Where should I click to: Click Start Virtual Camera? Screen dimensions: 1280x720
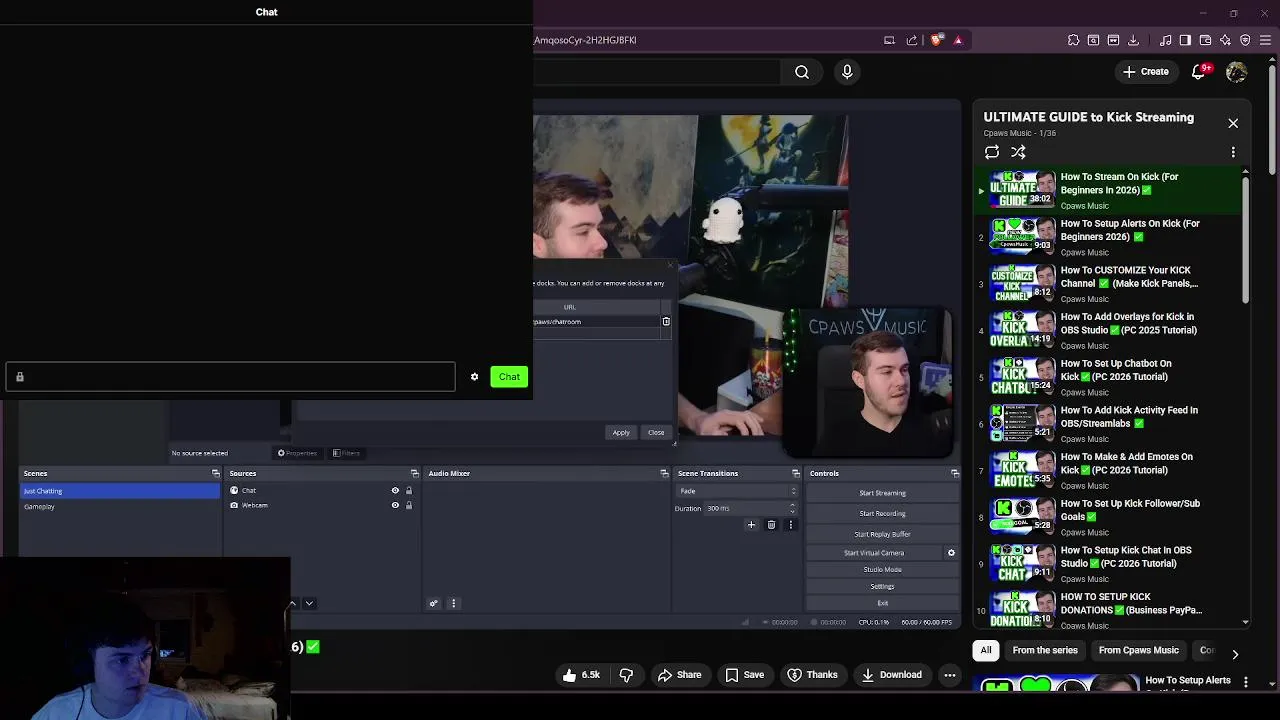click(x=874, y=552)
